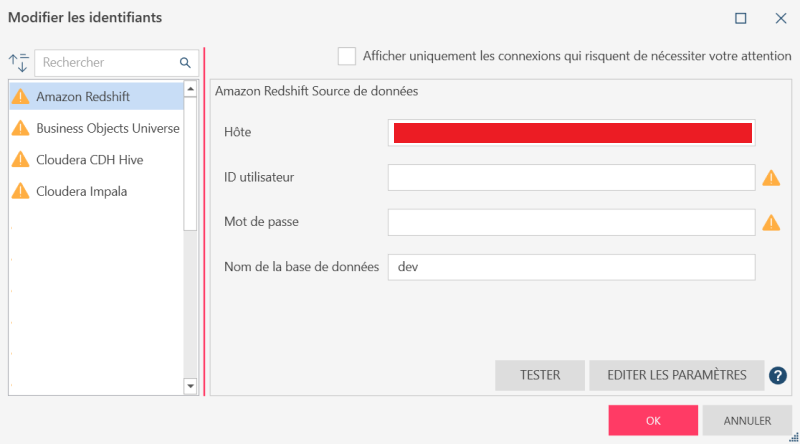
Task: Click warning icon beside Cloudera Impala
Action: point(21,191)
